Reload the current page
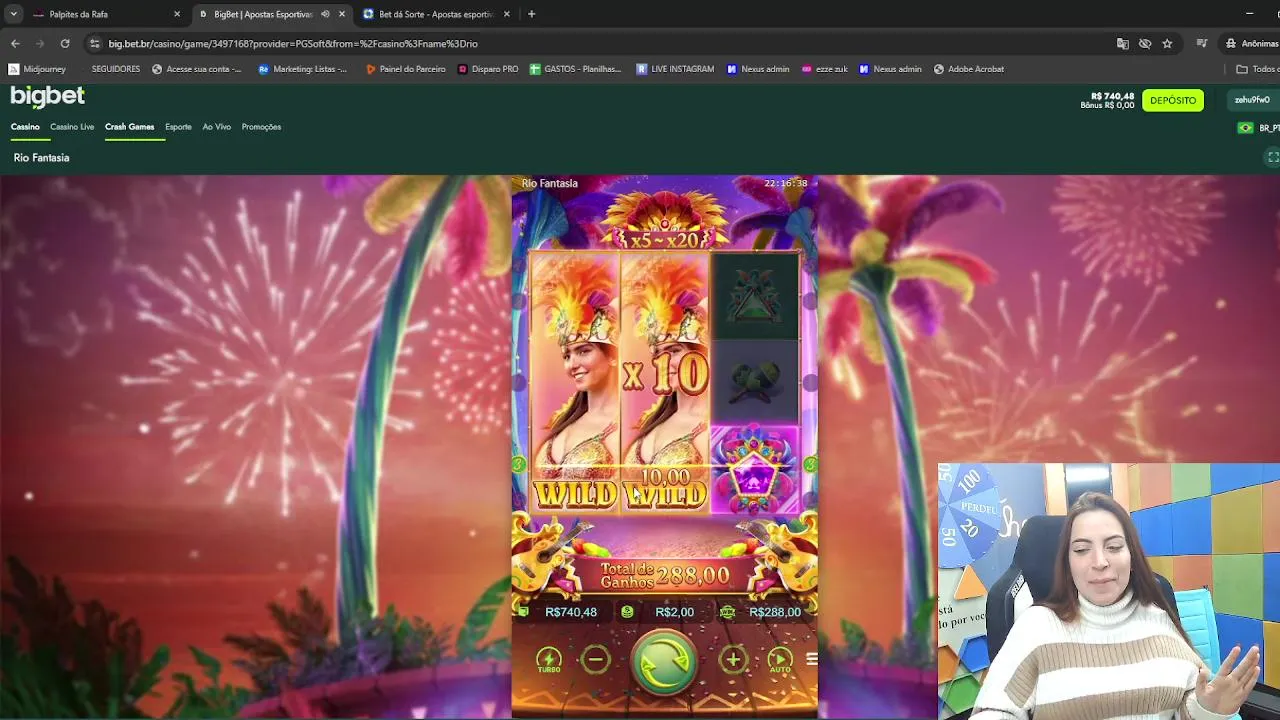Viewport: 1280px width, 720px height. tap(65, 43)
